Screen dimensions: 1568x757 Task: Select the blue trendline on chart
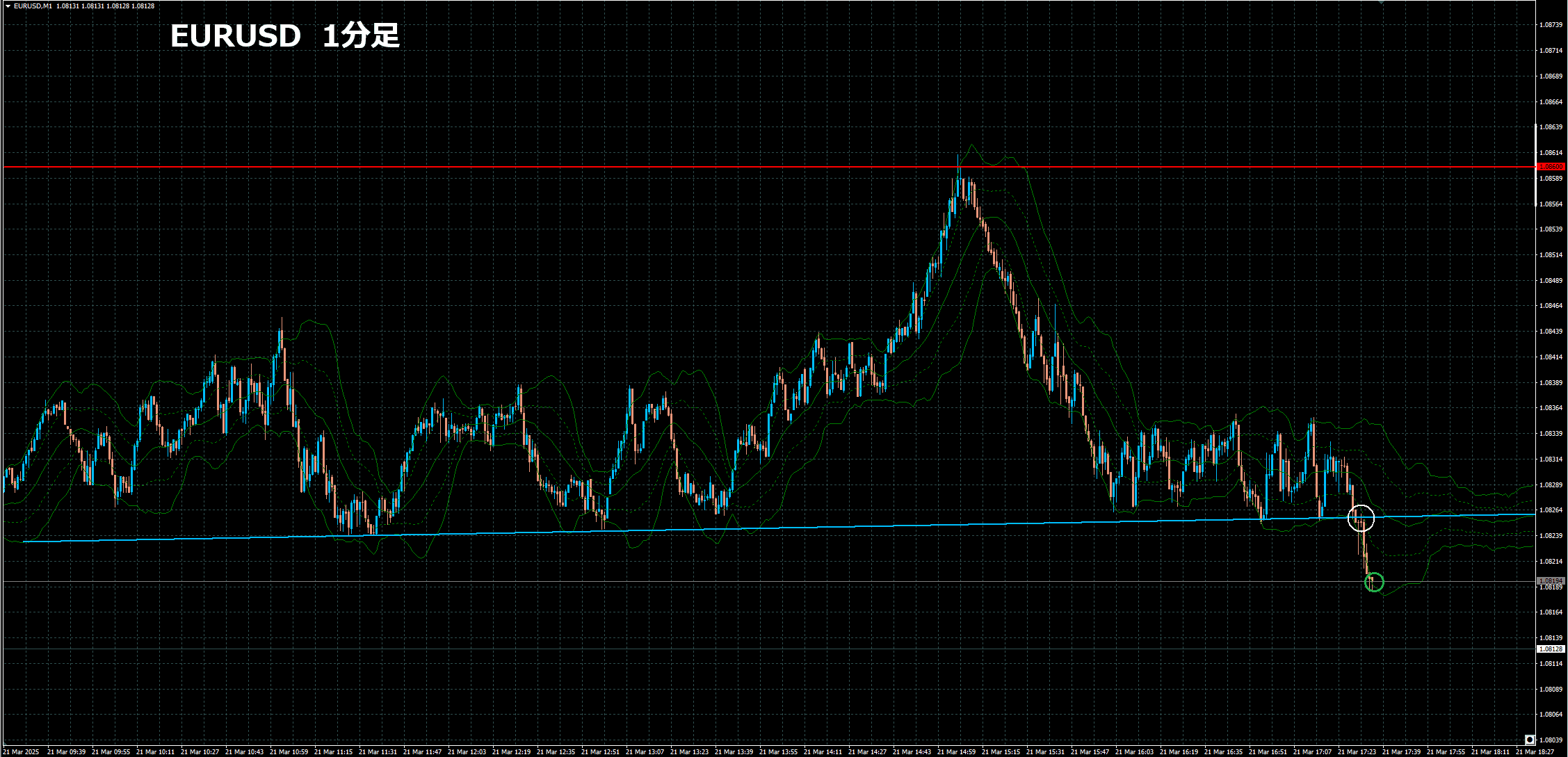coord(765,528)
